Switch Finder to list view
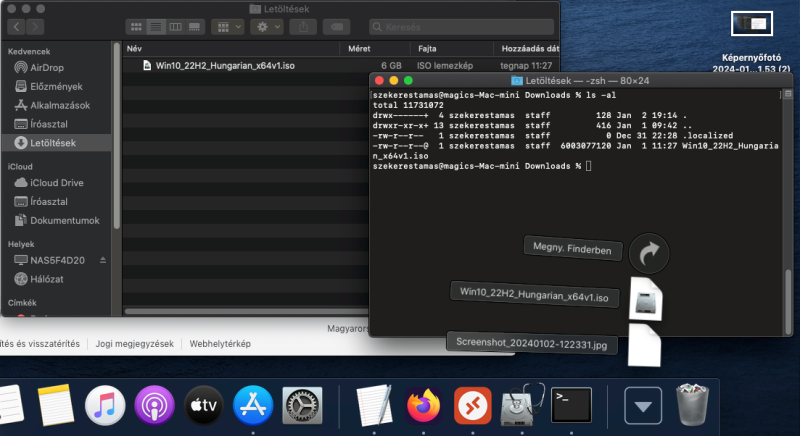800x436 pixels. (156, 27)
